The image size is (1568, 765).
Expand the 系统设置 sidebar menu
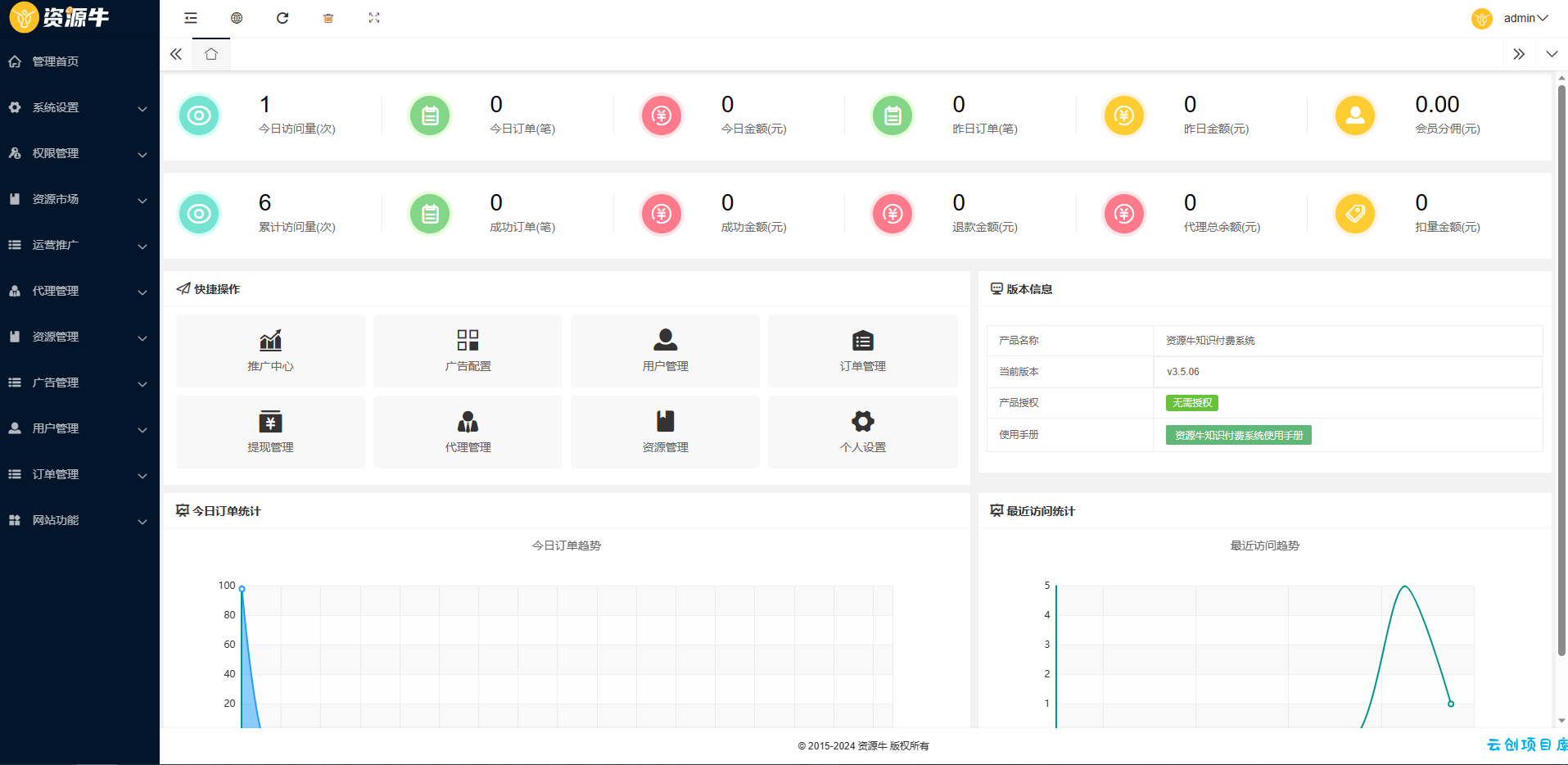click(x=79, y=107)
